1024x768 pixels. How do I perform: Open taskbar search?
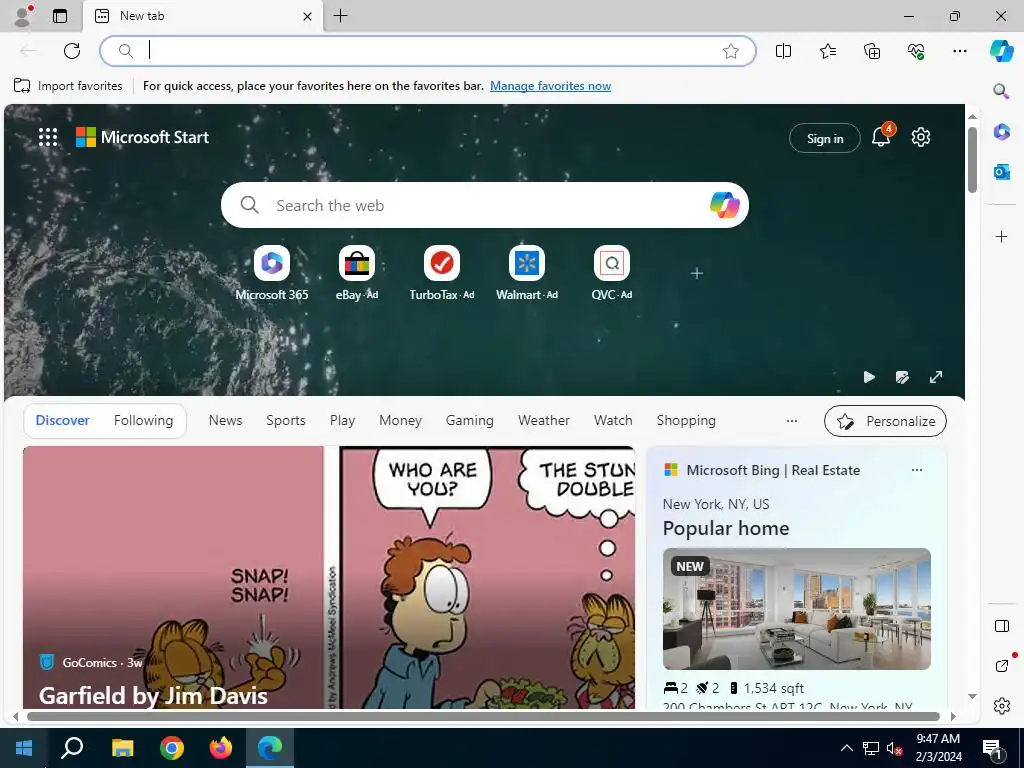tap(72, 748)
